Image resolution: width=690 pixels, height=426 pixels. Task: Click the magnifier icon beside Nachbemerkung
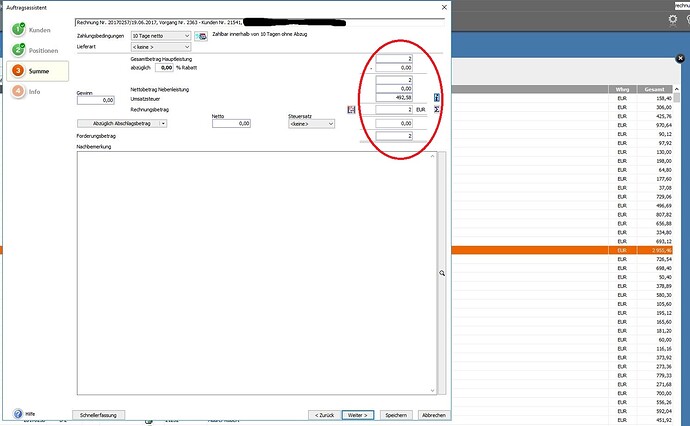442,273
